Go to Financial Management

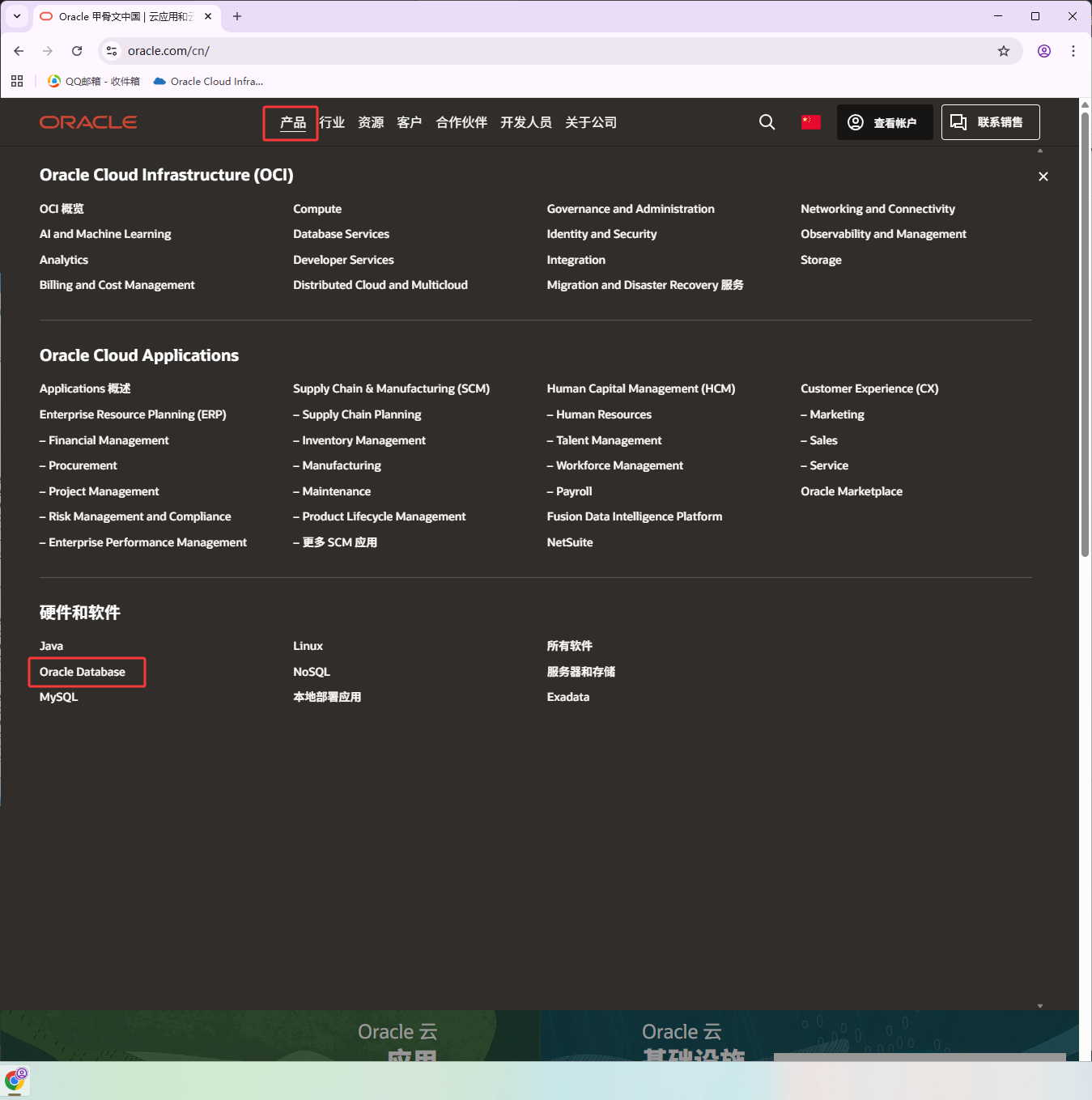coord(104,440)
